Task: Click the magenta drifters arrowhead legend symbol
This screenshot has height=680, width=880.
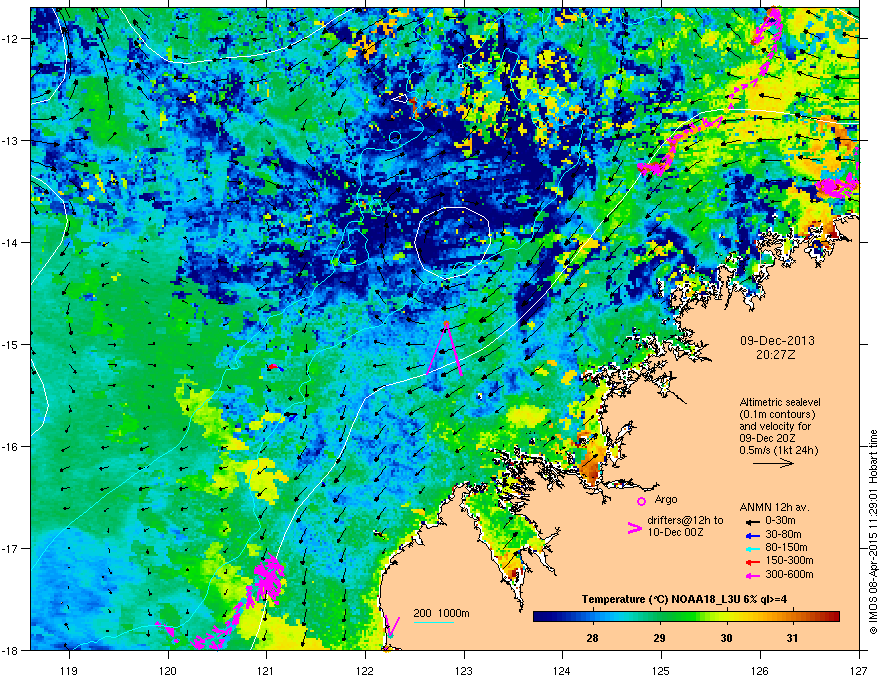Action: point(634,528)
